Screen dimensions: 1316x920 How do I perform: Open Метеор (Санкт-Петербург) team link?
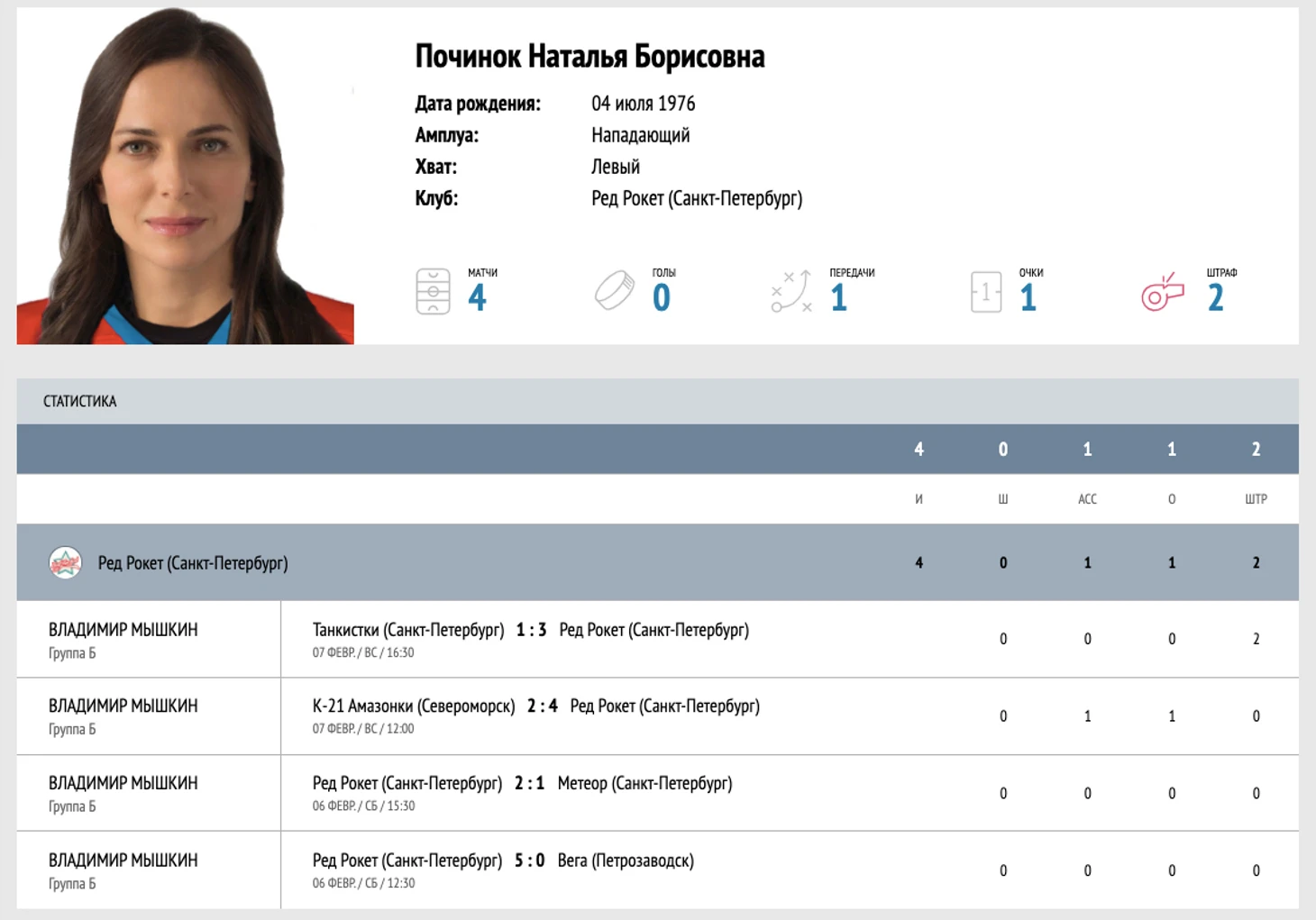(645, 784)
